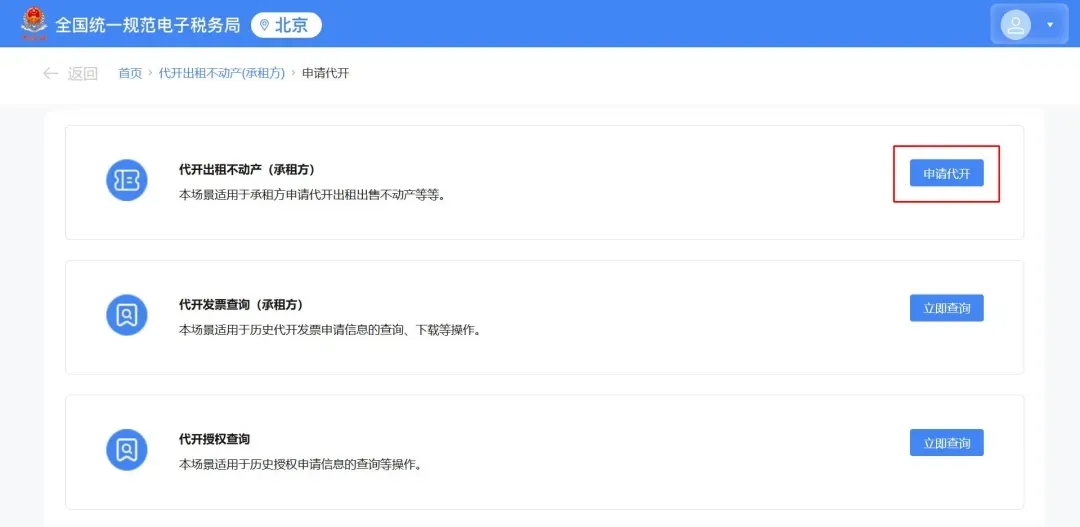The width and height of the screenshot is (1080, 527).
Task: Select 代开出租不动产(承租方) breadcrumb link
Action: coord(222,73)
